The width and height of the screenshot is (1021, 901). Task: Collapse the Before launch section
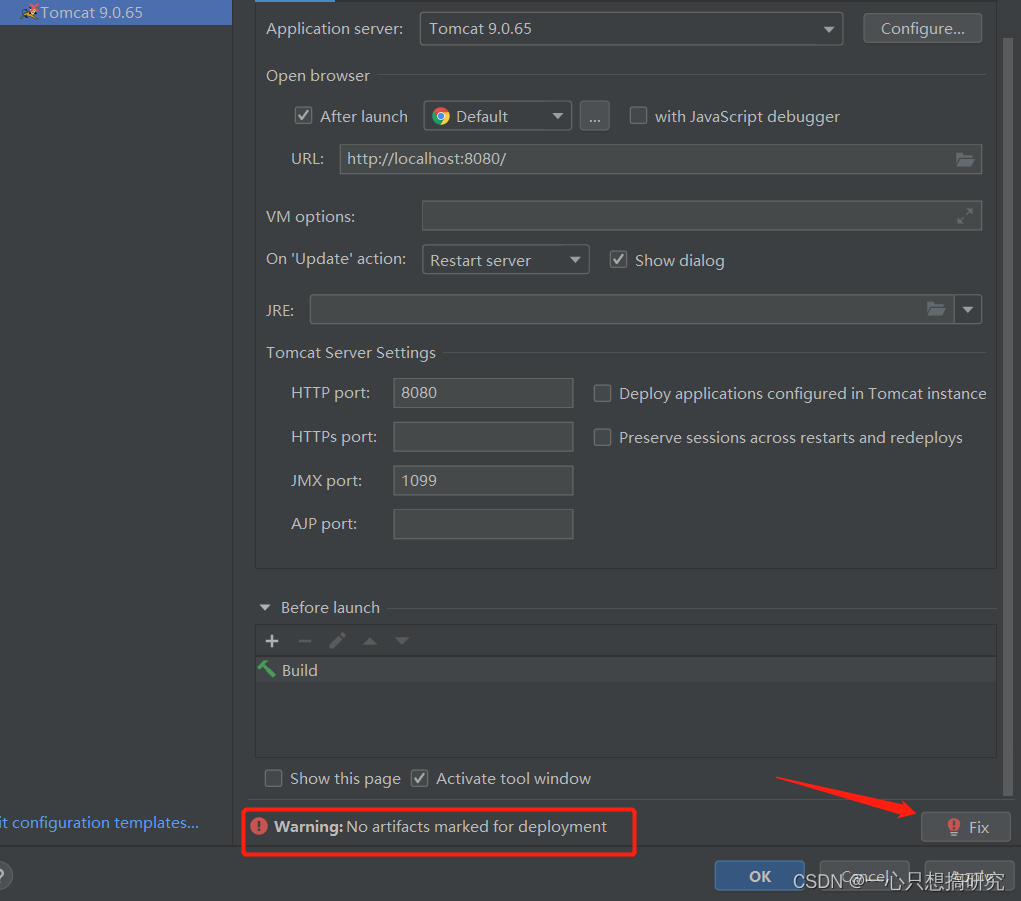point(265,607)
